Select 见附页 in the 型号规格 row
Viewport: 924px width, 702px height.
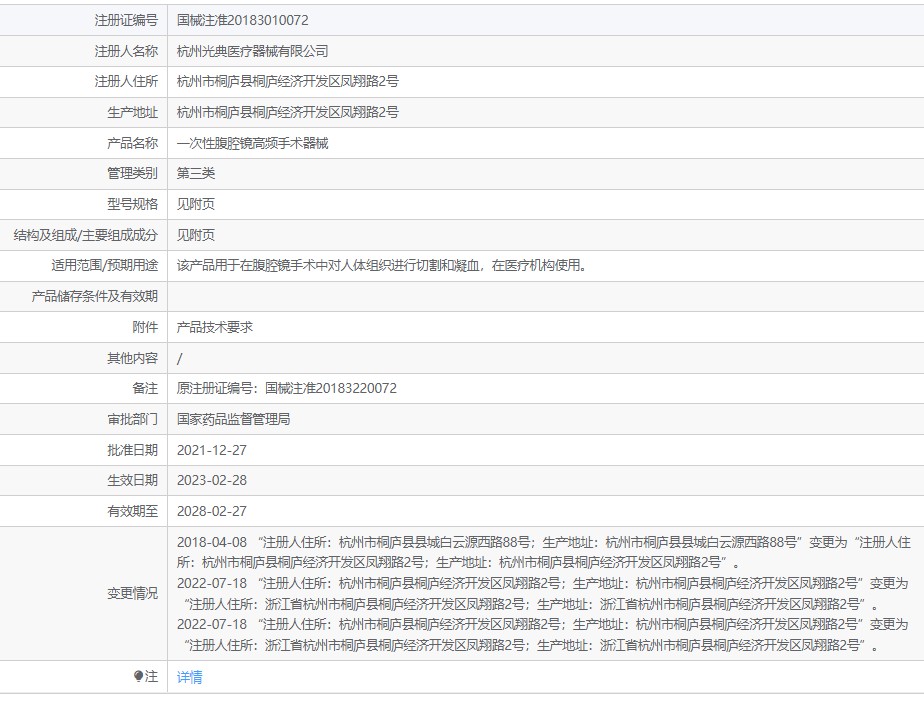pos(196,204)
